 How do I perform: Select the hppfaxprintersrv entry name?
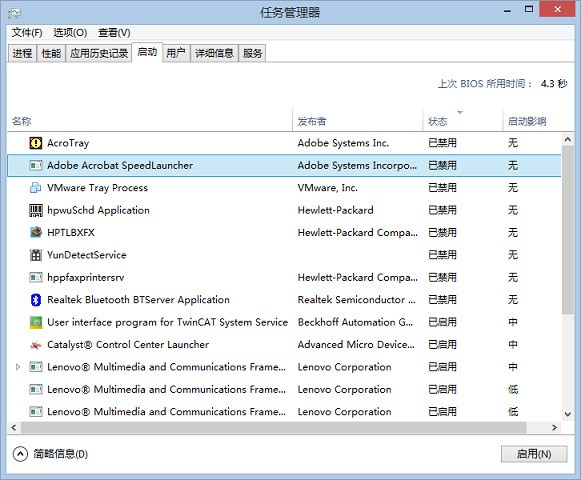(x=86, y=278)
